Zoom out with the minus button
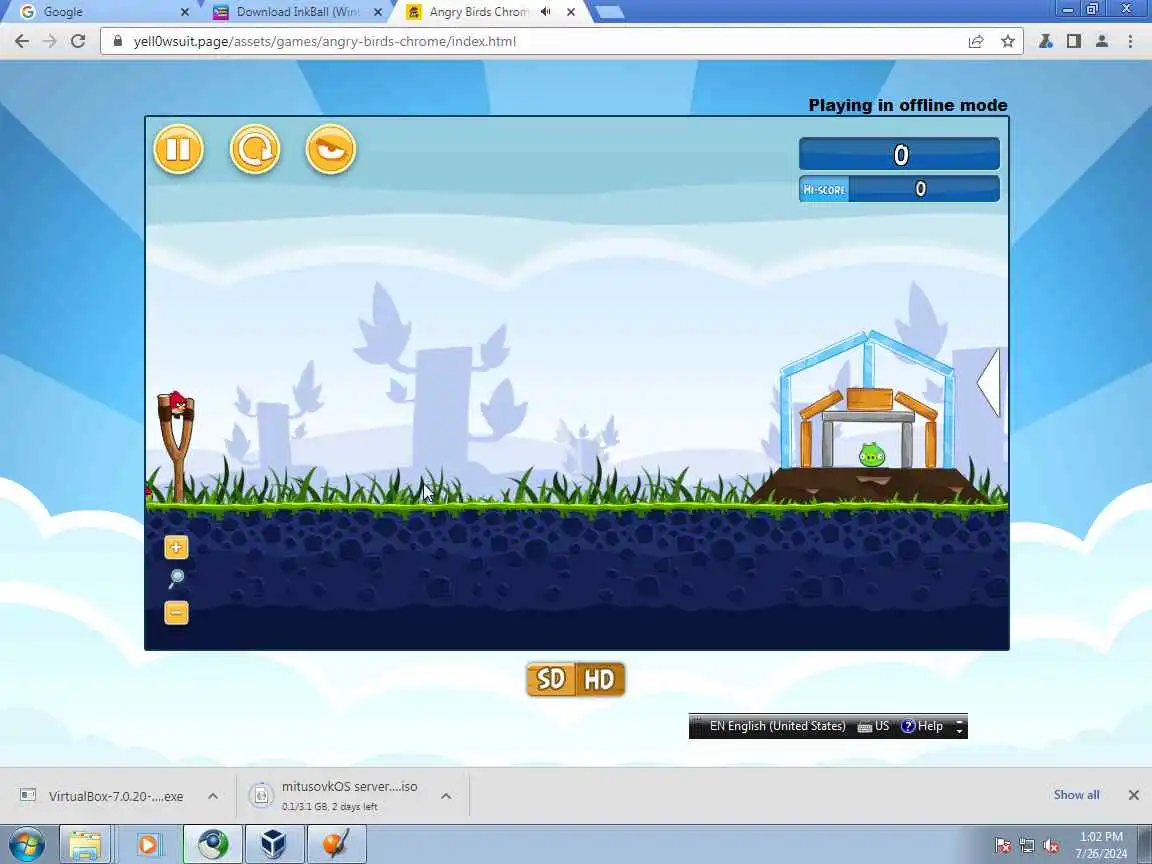Viewport: 1152px width, 864px height. (x=176, y=613)
